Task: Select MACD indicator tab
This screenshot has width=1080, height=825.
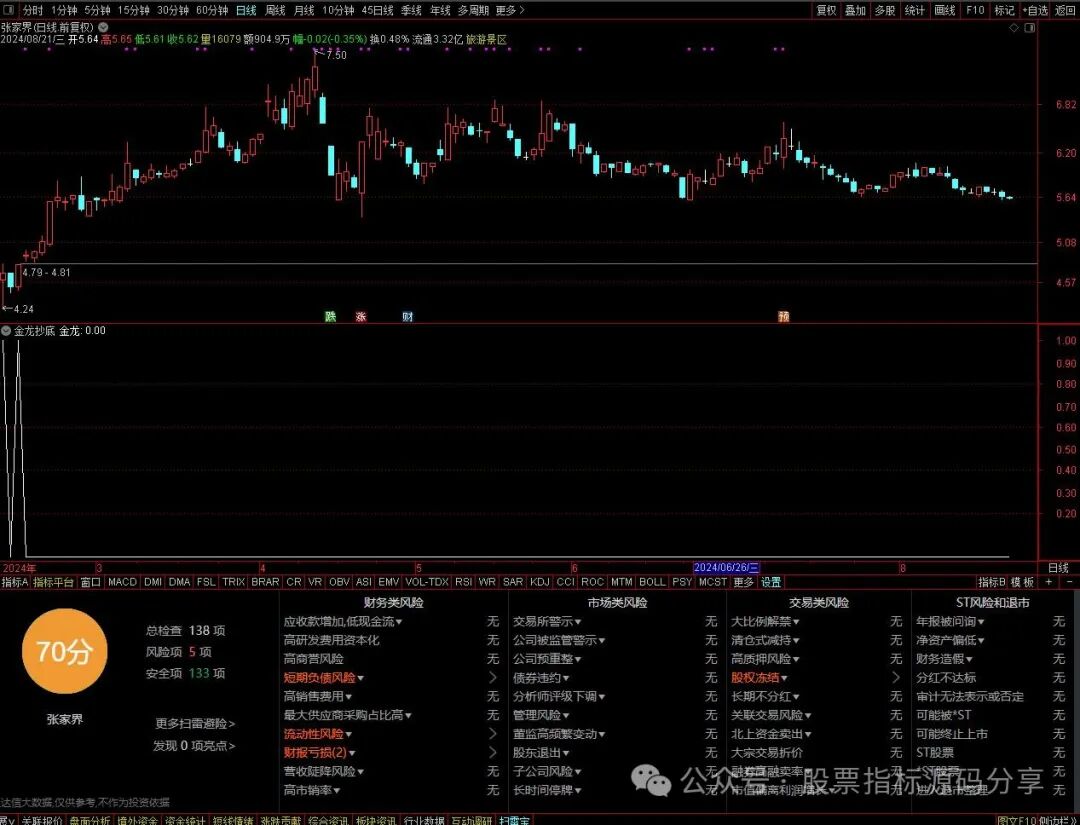Action: coord(123,582)
